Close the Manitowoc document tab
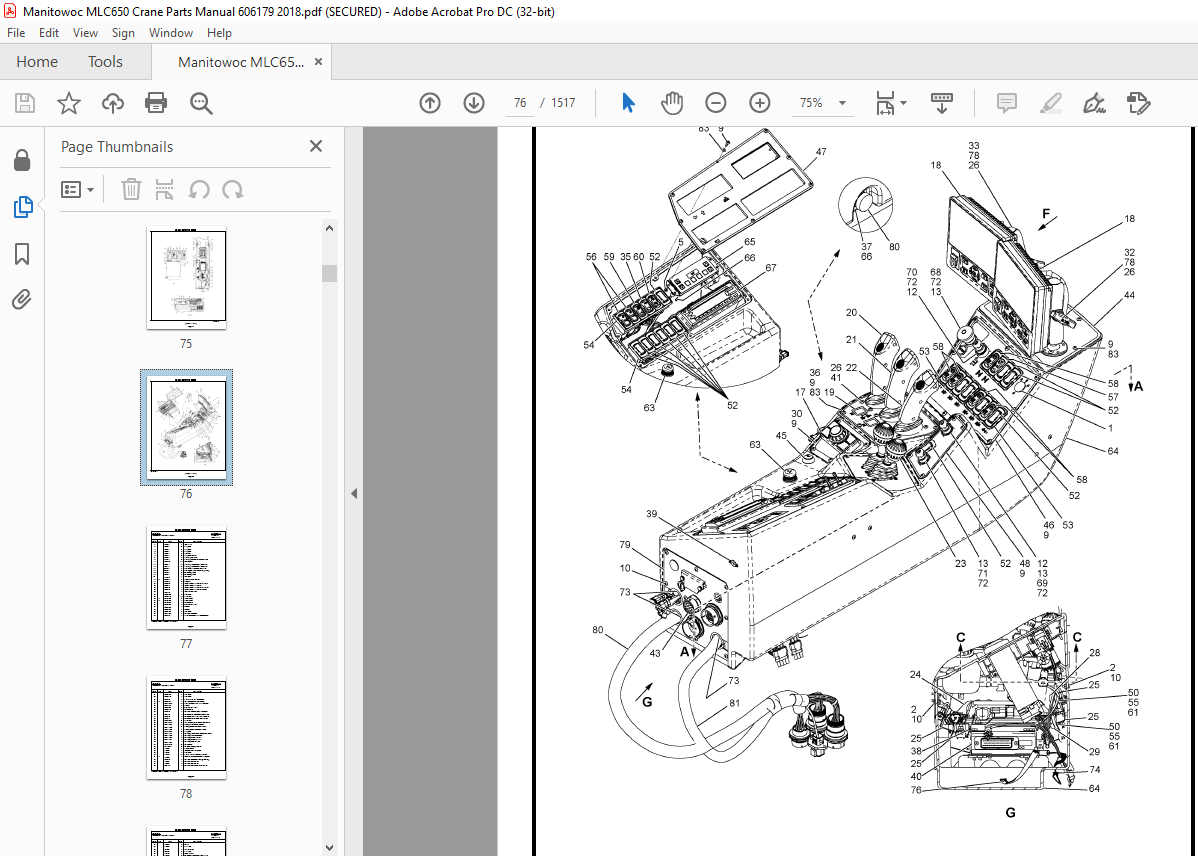1198x856 pixels. [319, 62]
